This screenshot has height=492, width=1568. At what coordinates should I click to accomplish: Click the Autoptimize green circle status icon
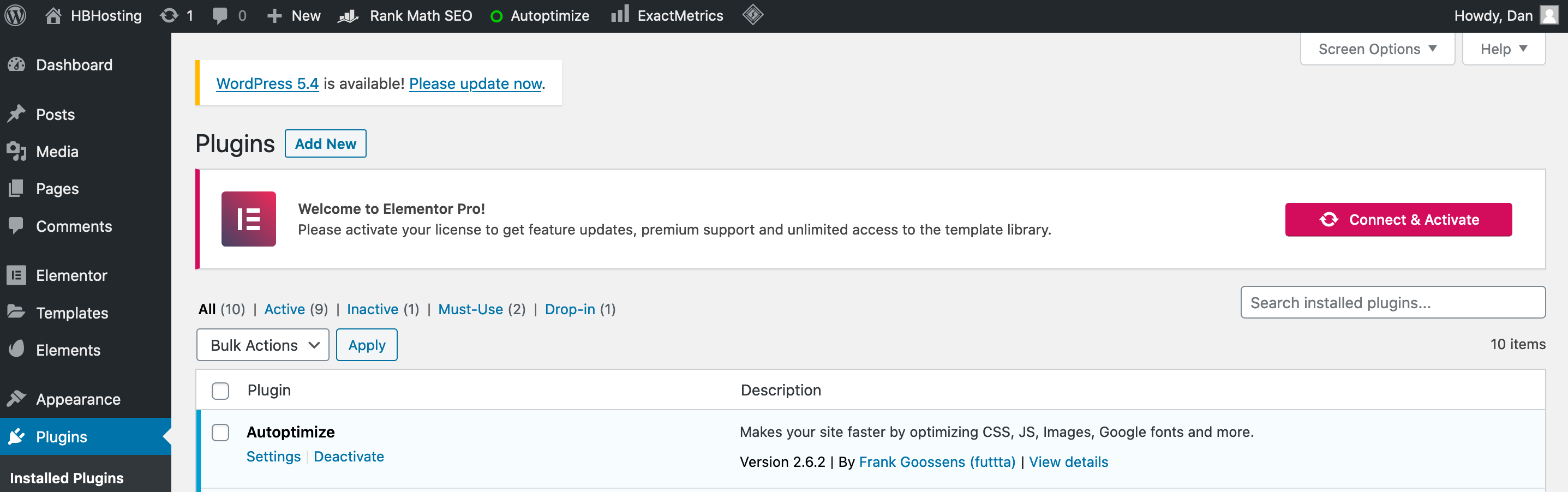click(496, 16)
